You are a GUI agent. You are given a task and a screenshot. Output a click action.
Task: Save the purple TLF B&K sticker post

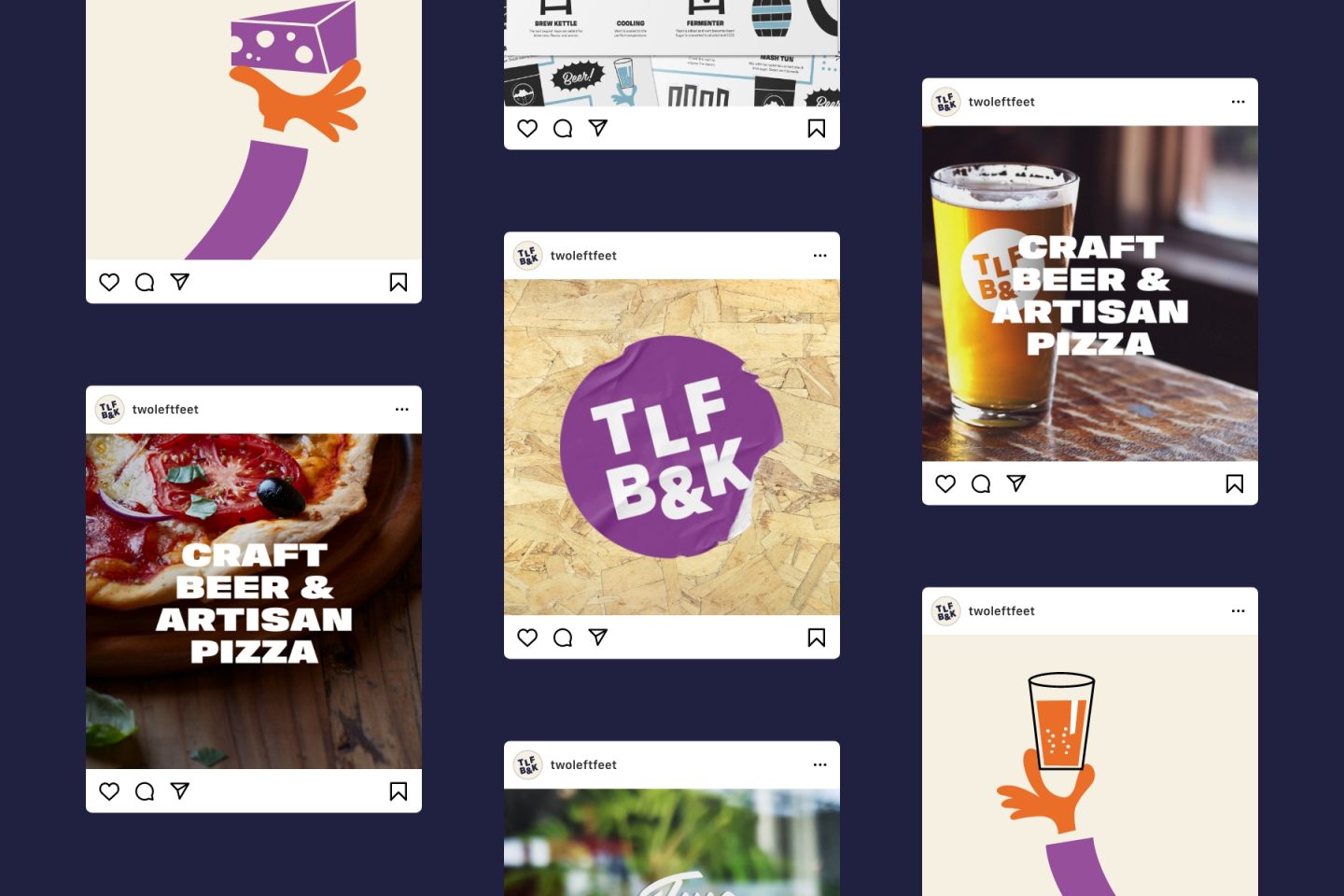[817, 637]
